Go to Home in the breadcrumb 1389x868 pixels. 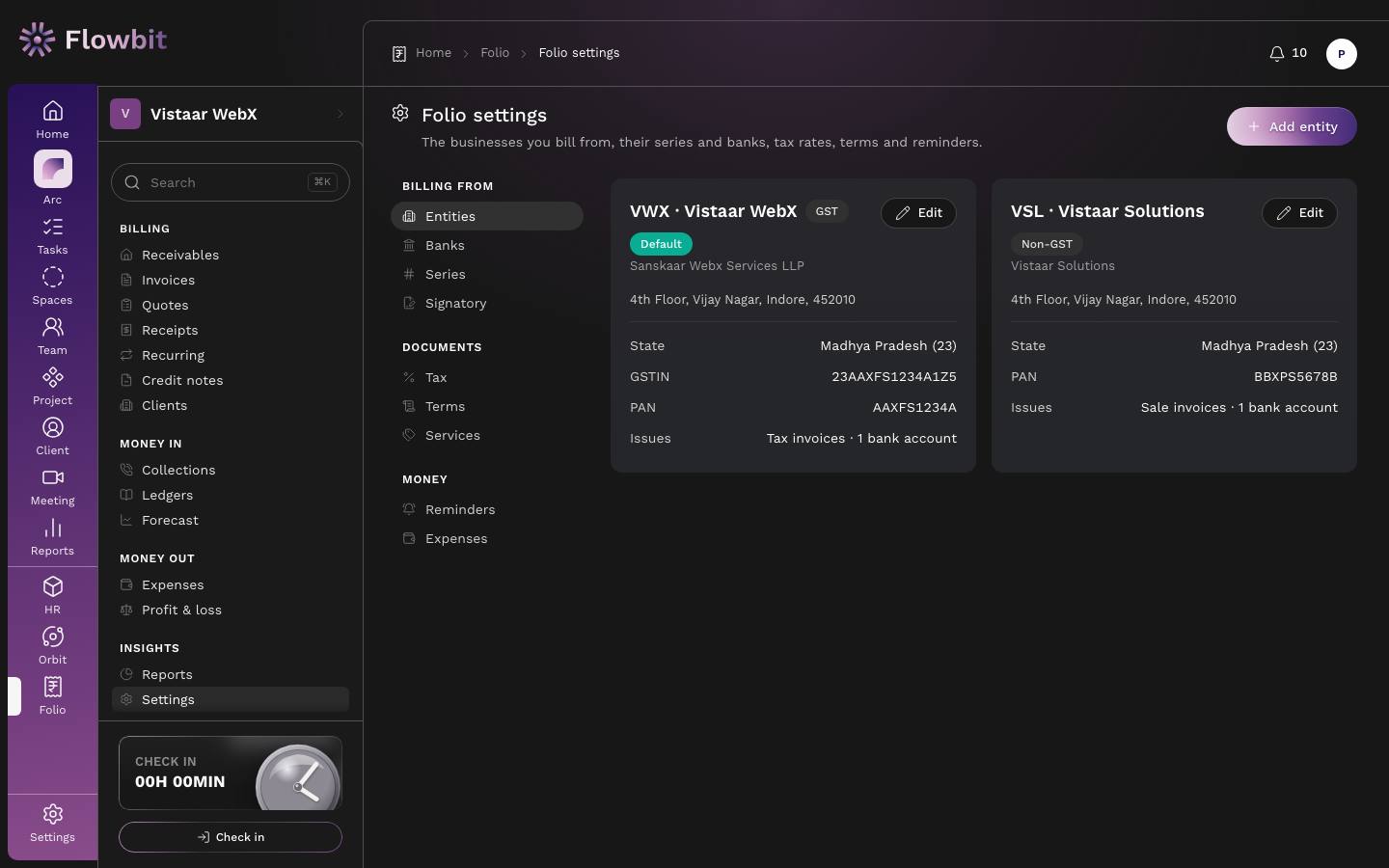pos(433,53)
